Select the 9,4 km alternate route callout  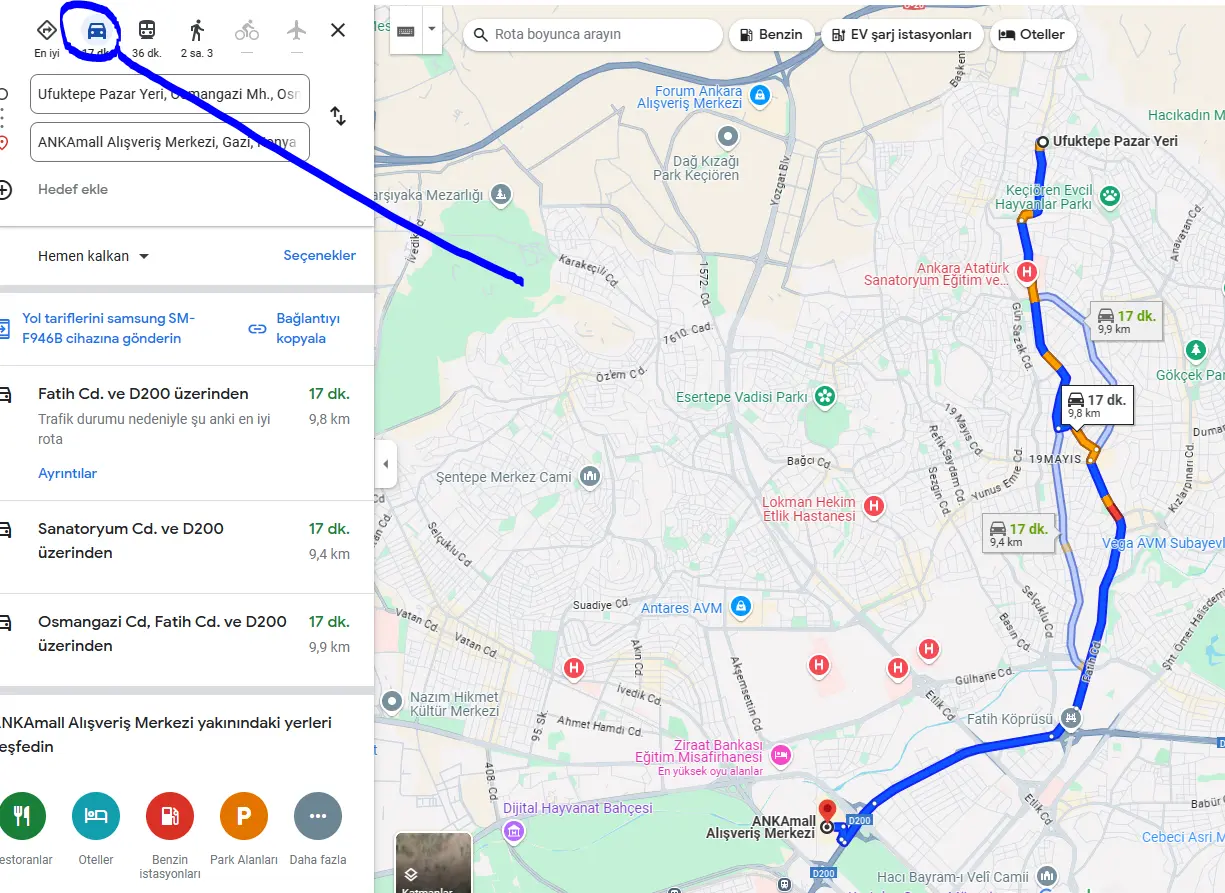coord(1018,534)
